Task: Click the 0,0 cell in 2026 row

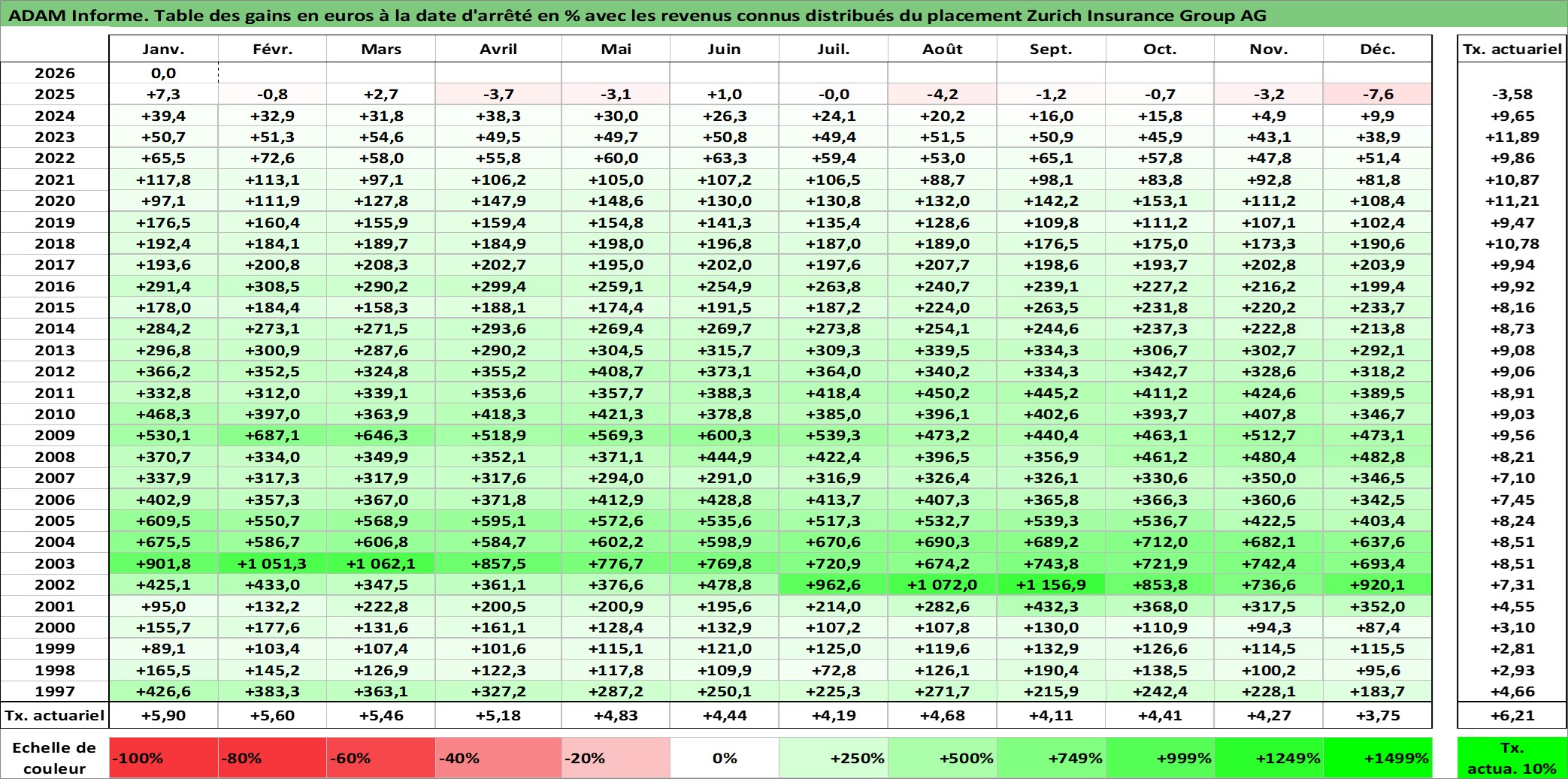Action: click(164, 73)
